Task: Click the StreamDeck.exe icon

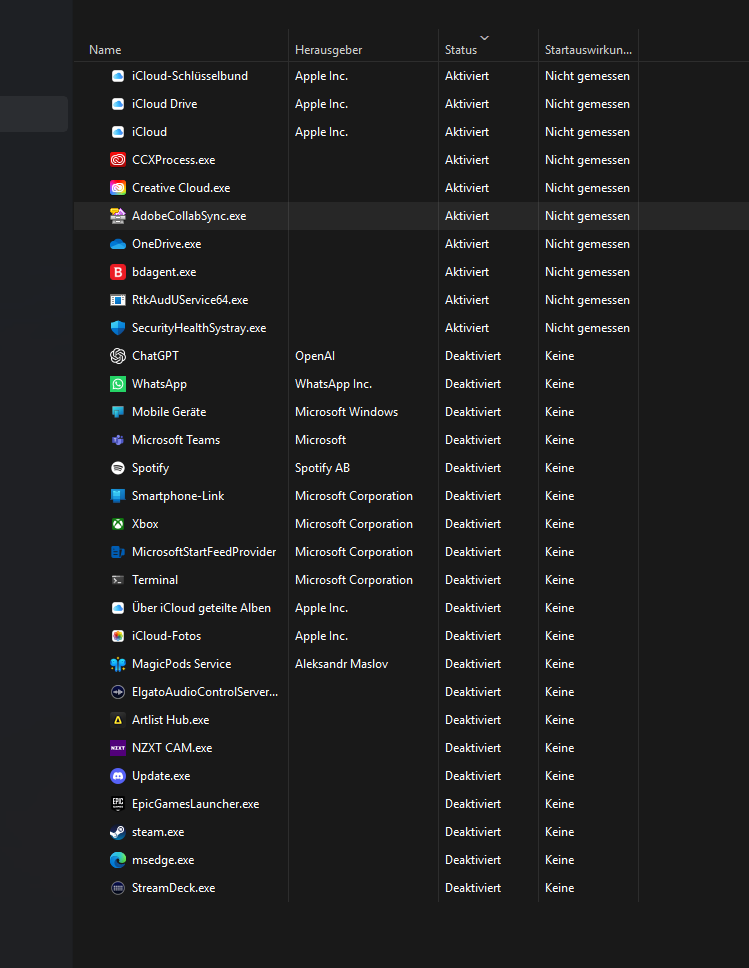Action: [x=118, y=888]
